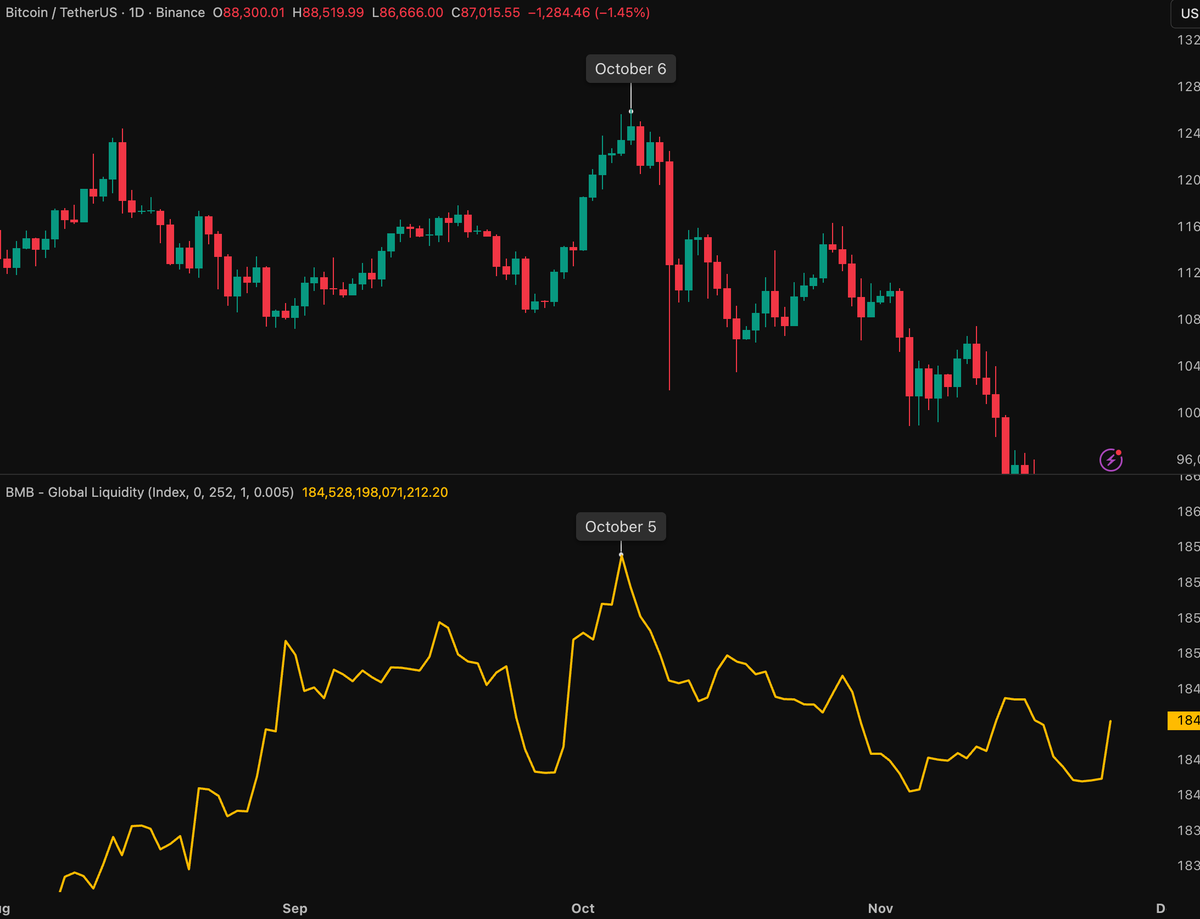Click the Oct label on the time axis
This screenshot has width=1200, height=919.
pyautogui.click(x=583, y=908)
